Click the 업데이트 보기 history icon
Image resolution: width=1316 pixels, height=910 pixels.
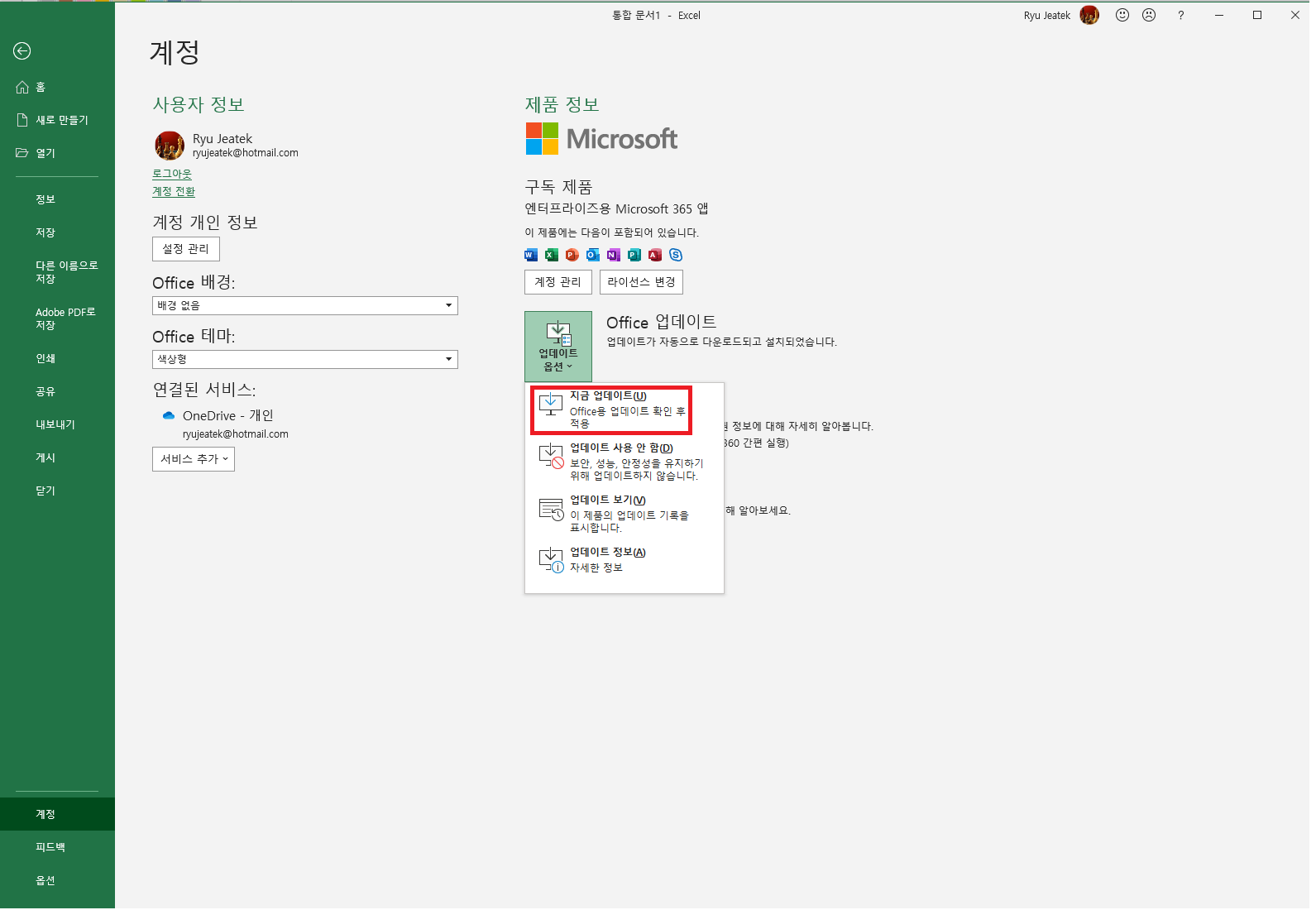(552, 509)
